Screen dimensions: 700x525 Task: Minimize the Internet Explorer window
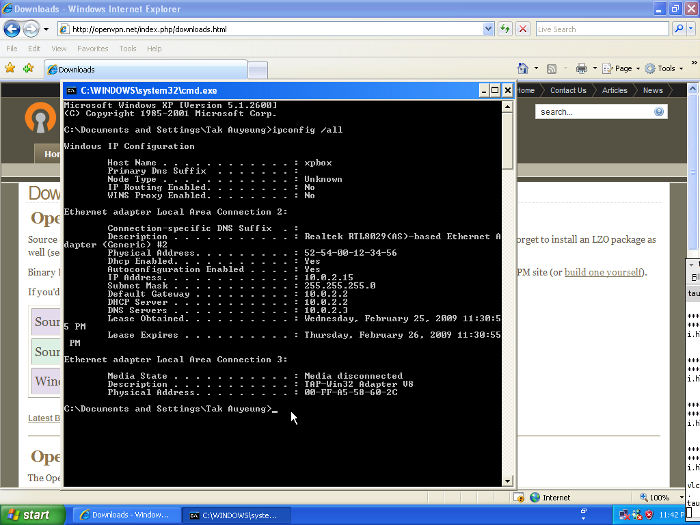pyautogui.click(x=659, y=8)
